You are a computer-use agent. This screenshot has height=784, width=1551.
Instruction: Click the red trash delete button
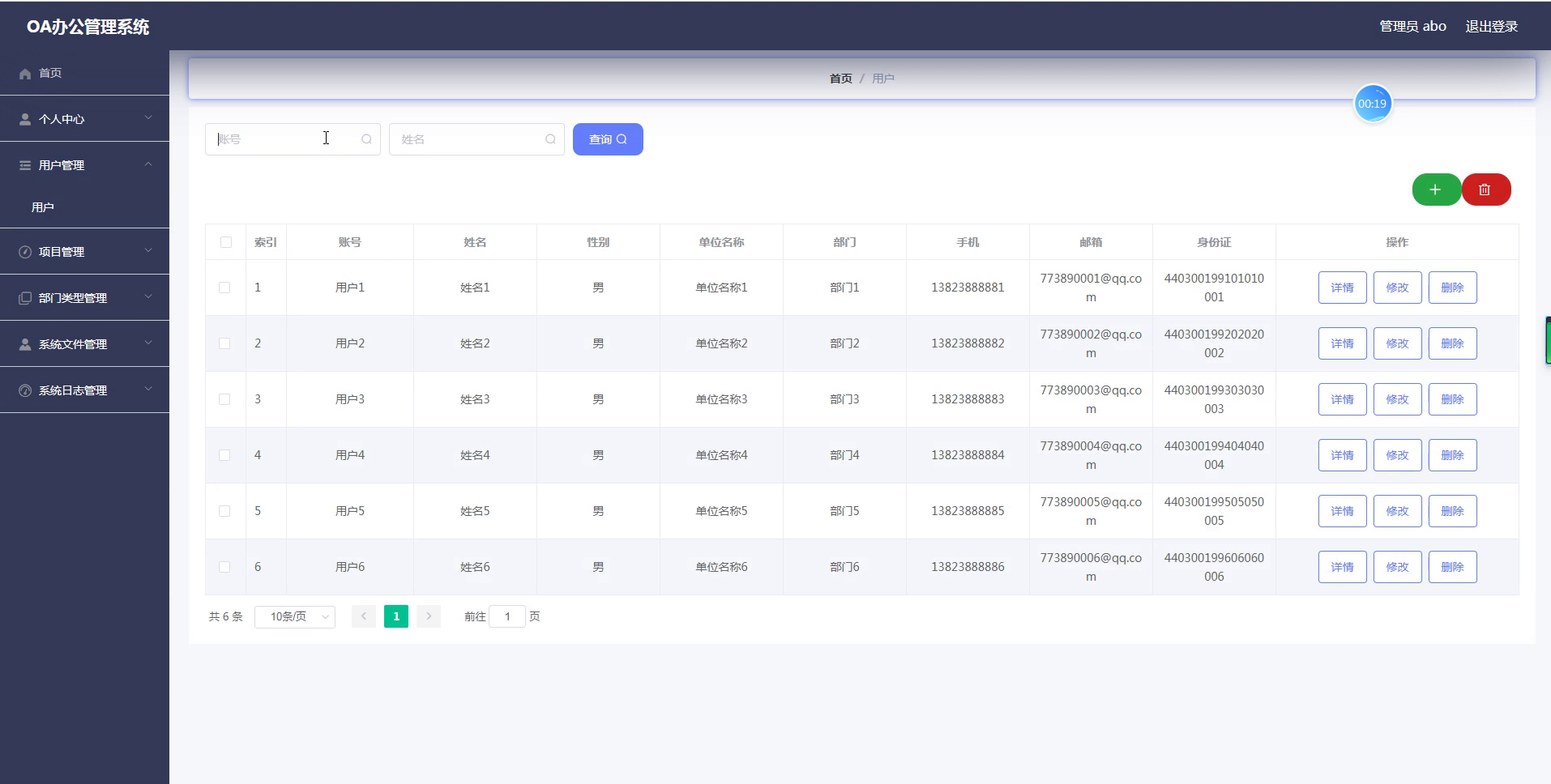point(1485,190)
